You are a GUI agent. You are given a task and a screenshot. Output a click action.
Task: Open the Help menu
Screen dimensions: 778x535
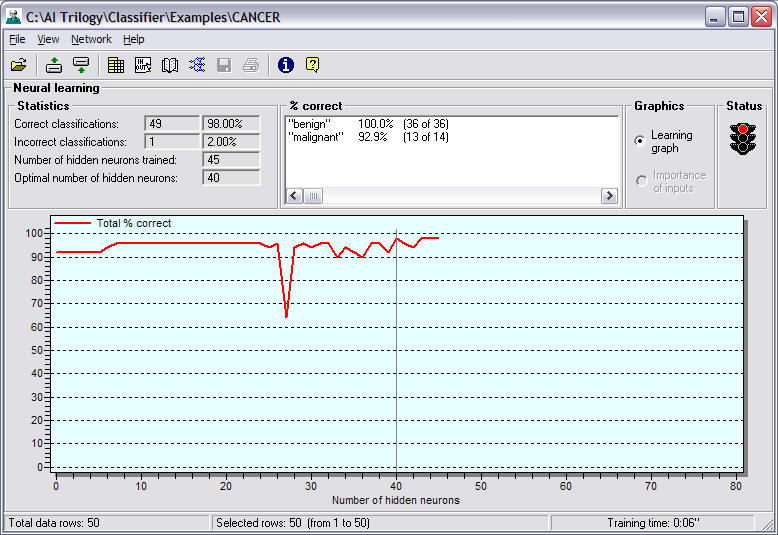[133, 39]
